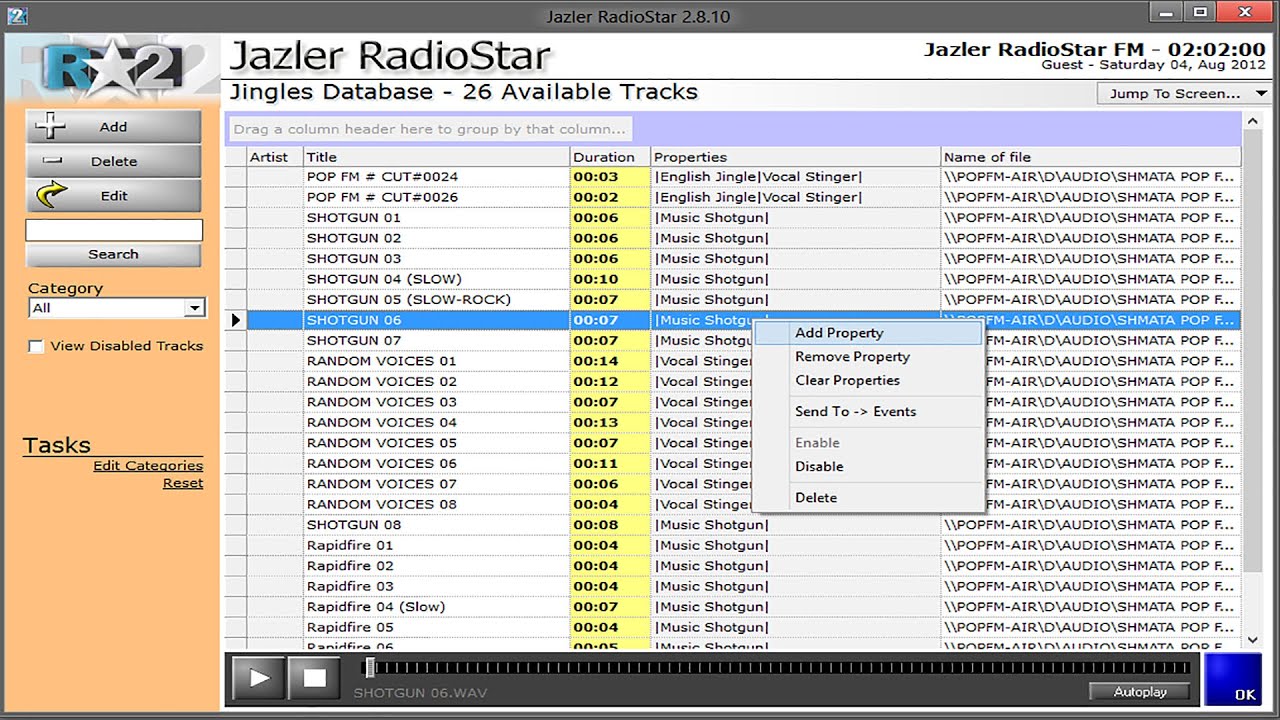Select the SHOTGUN 08 row
The image size is (1280, 720).
coord(732,525)
